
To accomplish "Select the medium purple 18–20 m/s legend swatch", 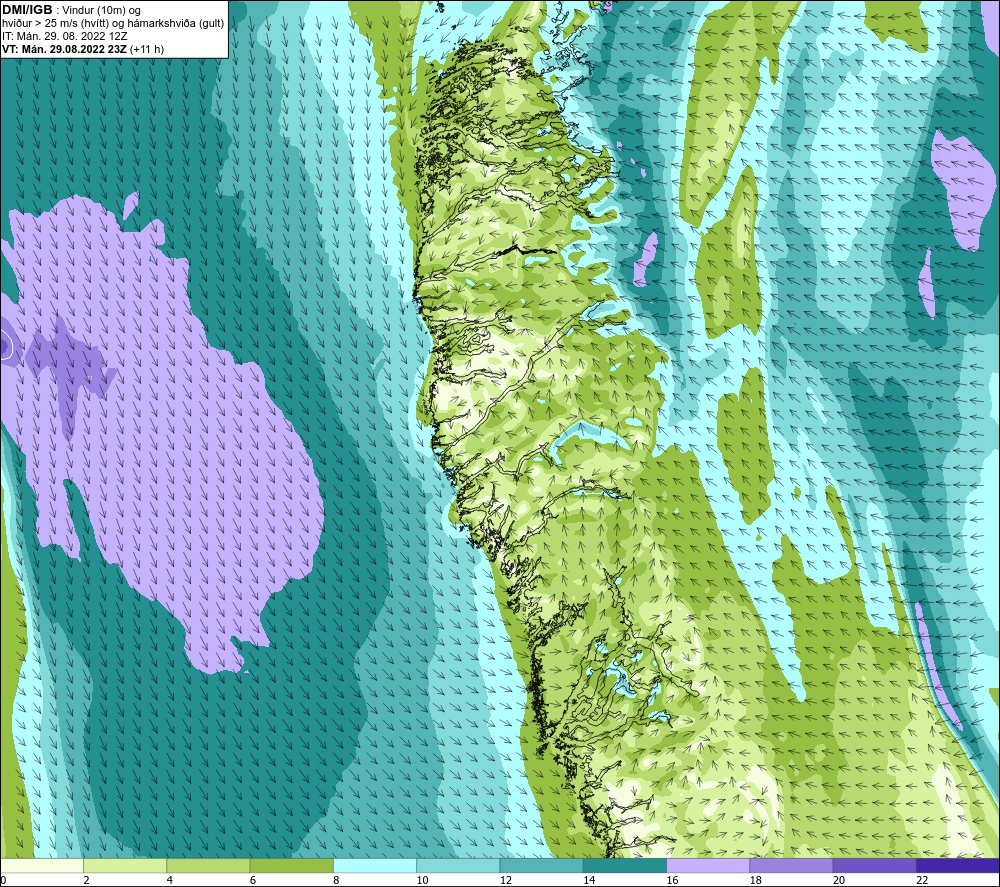I will [791, 866].
